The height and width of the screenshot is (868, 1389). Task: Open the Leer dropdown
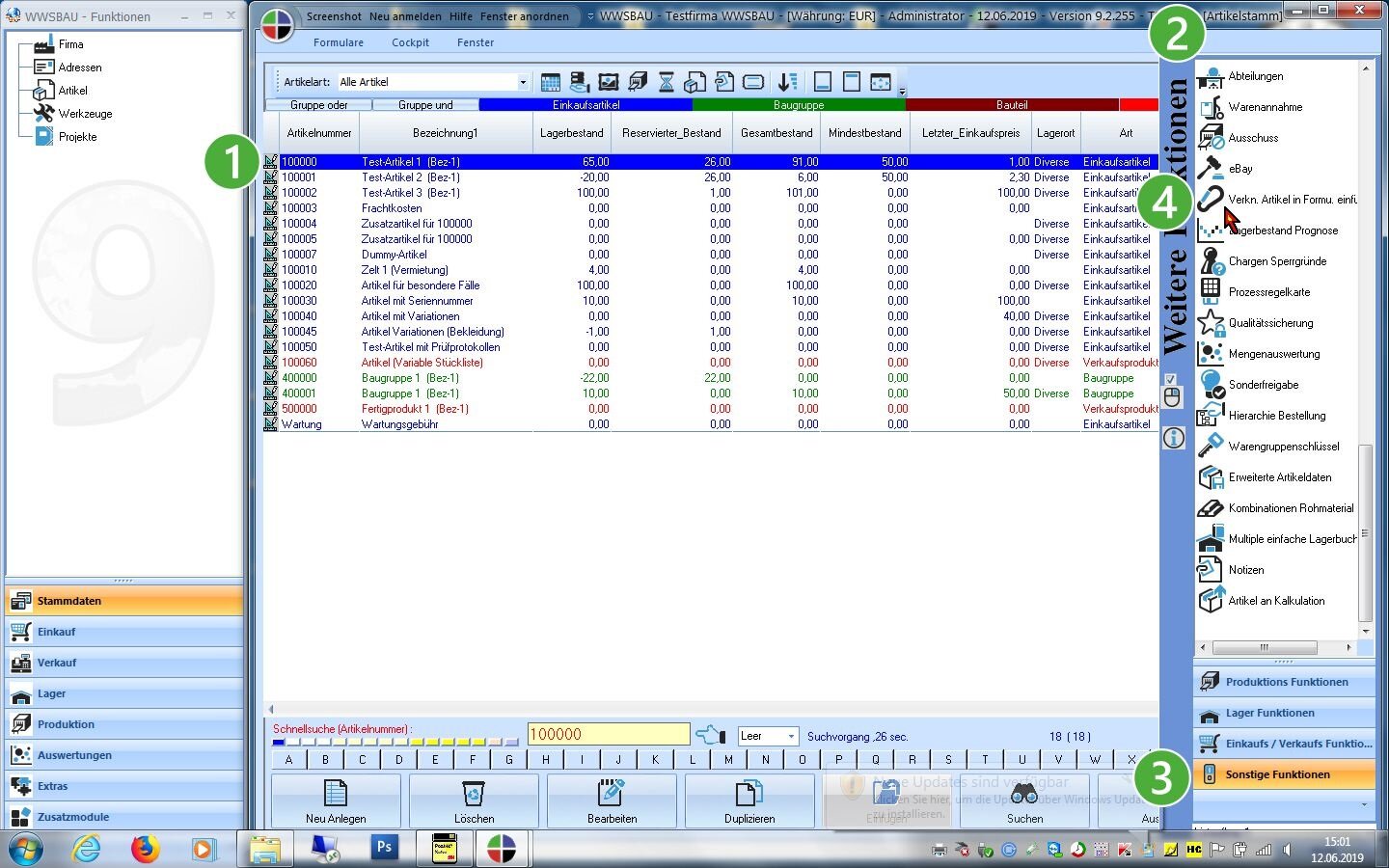click(791, 736)
